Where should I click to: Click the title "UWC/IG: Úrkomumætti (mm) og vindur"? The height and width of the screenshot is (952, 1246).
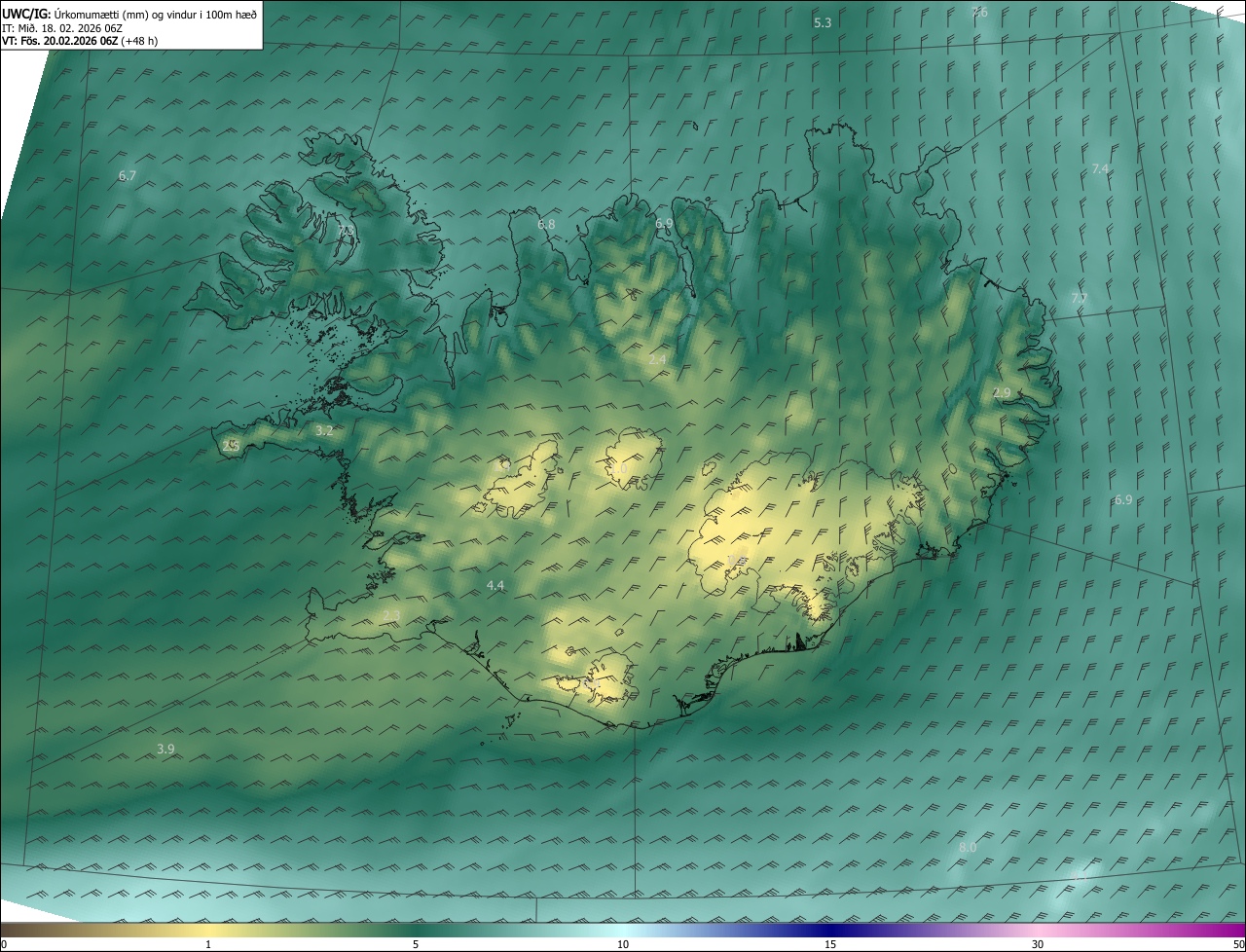(129, 13)
